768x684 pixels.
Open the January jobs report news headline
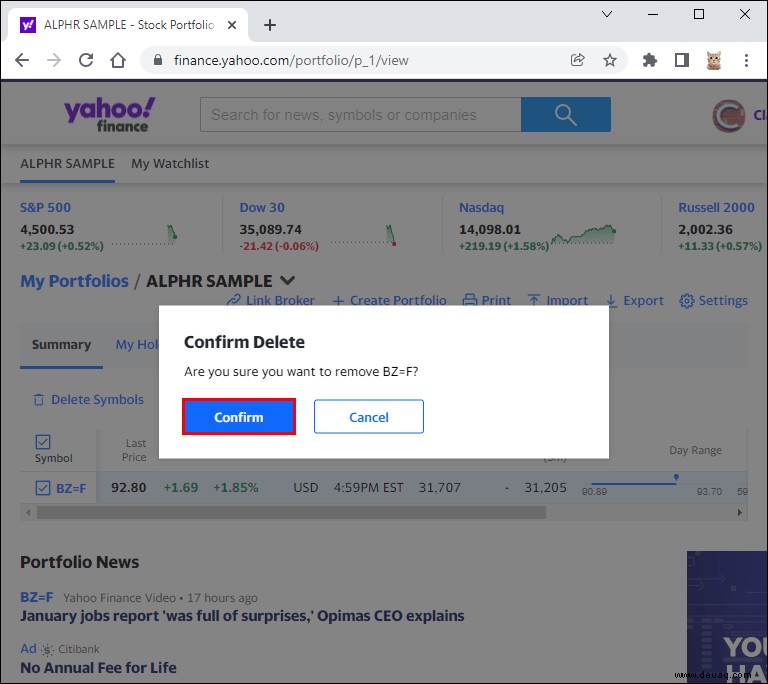tap(242, 616)
